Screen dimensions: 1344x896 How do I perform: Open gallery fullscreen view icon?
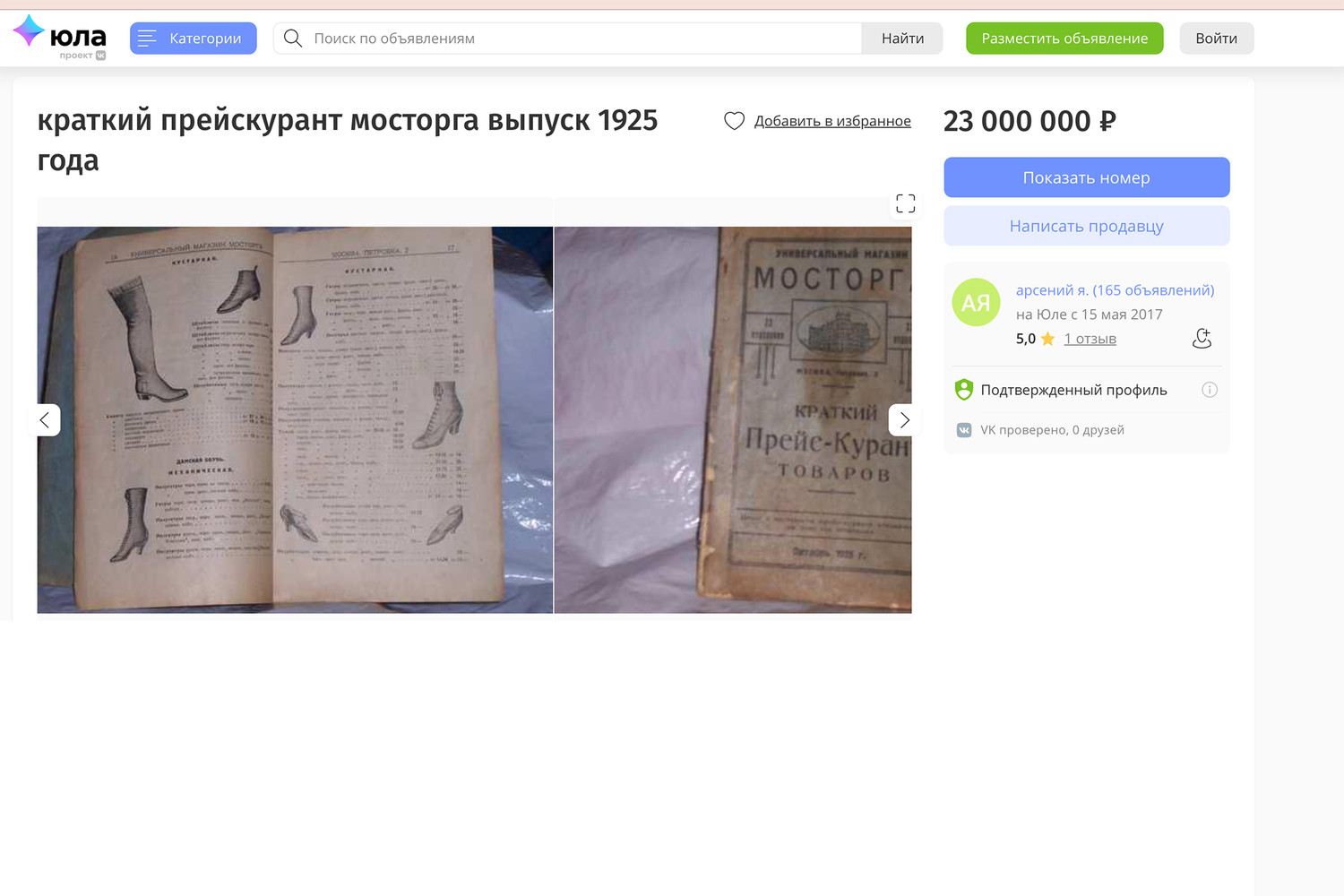(x=906, y=203)
